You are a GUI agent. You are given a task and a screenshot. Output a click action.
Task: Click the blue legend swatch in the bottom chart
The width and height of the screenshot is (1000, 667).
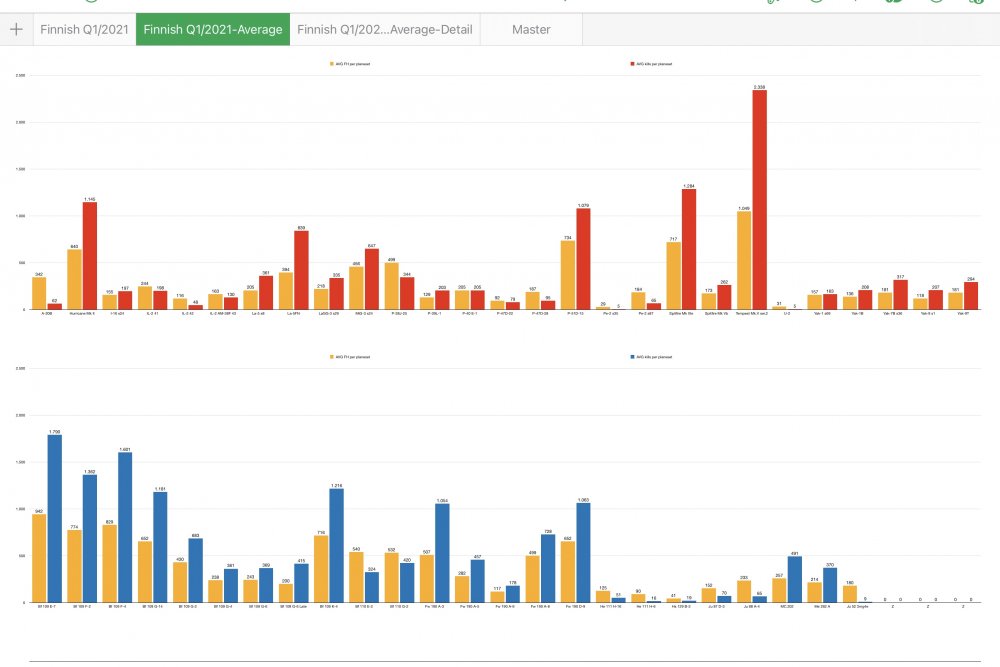coord(633,356)
